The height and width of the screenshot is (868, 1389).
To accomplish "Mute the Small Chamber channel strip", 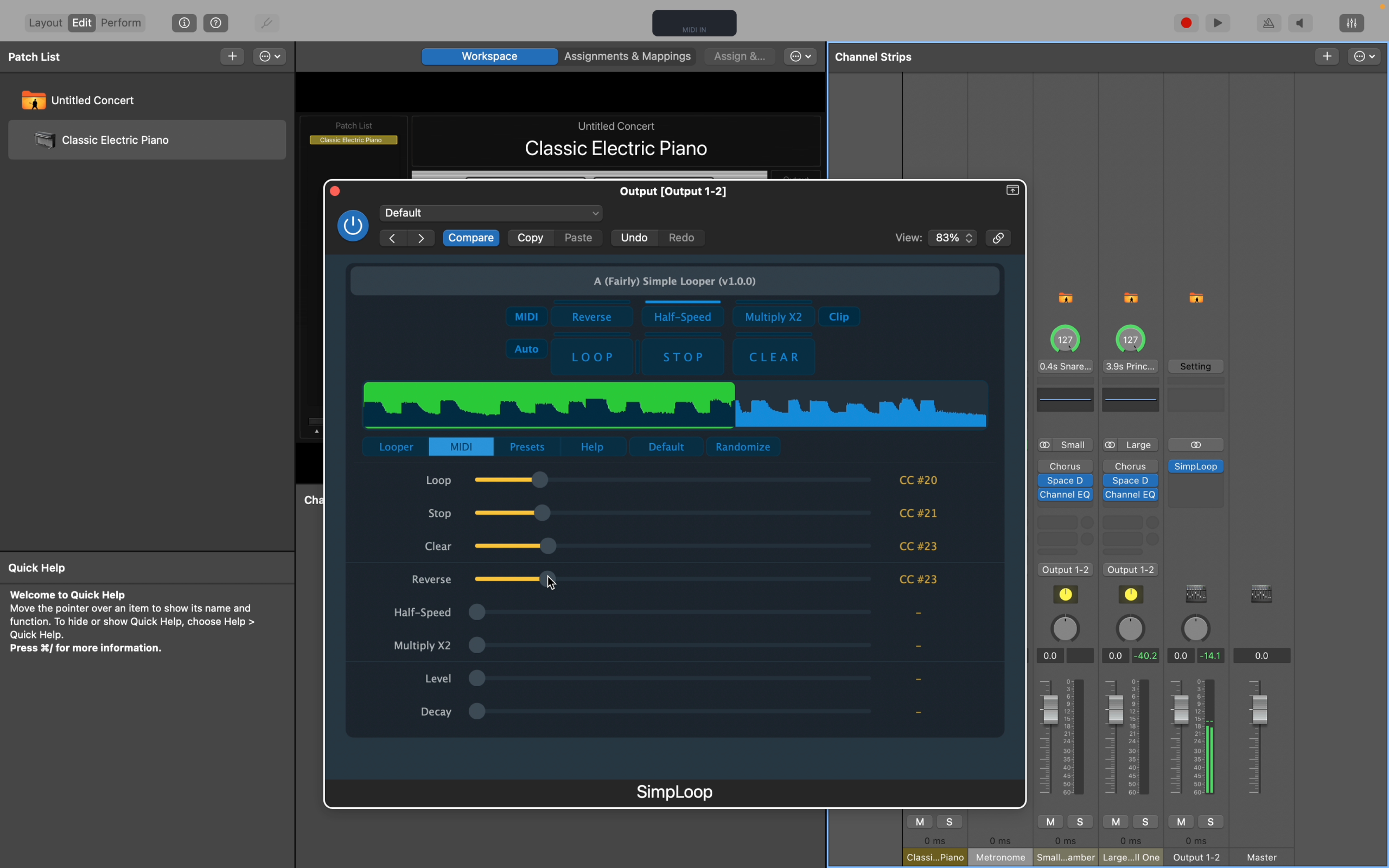I will click(x=1050, y=822).
